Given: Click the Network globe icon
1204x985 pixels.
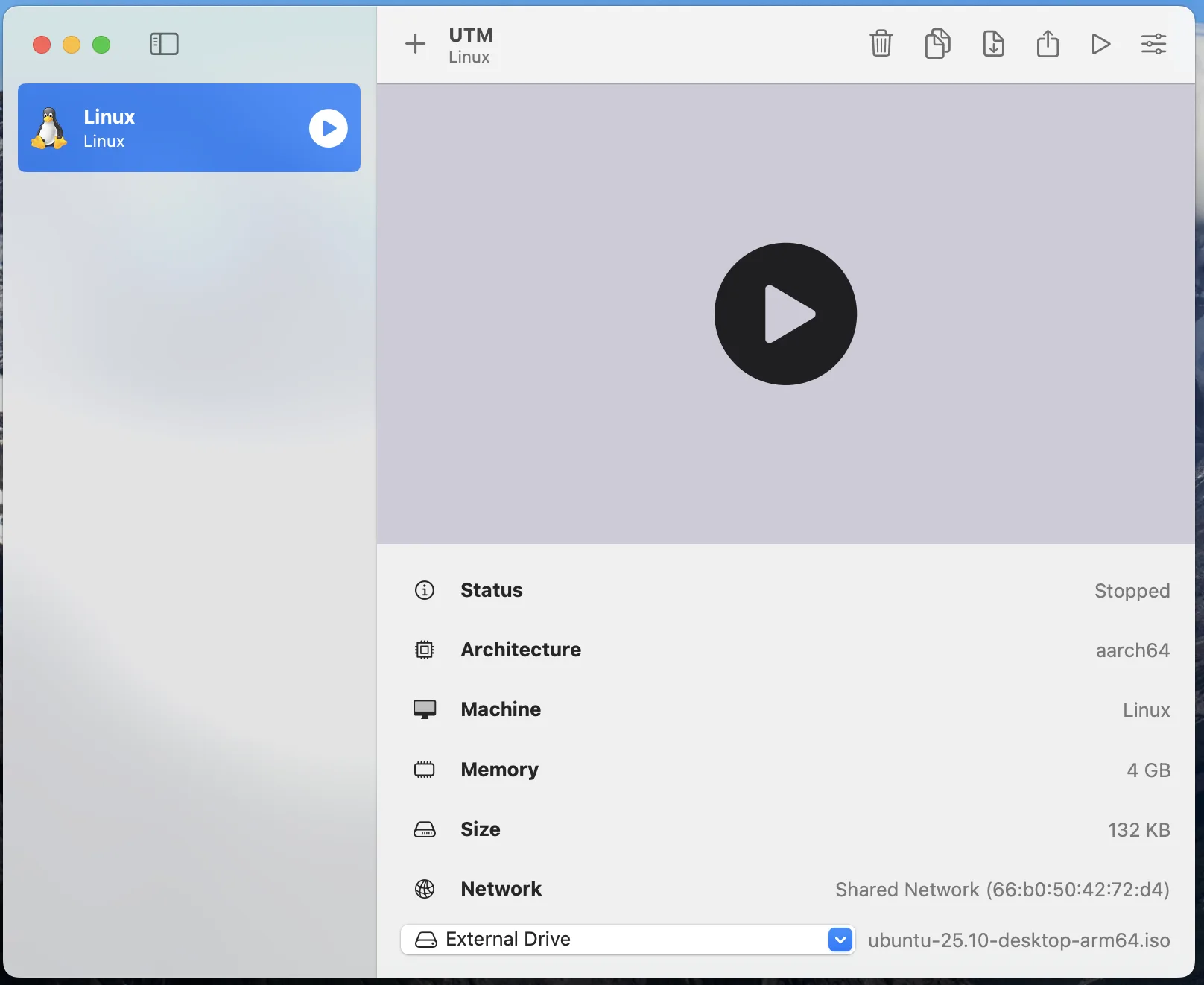Looking at the screenshot, I should (x=425, y=889).
